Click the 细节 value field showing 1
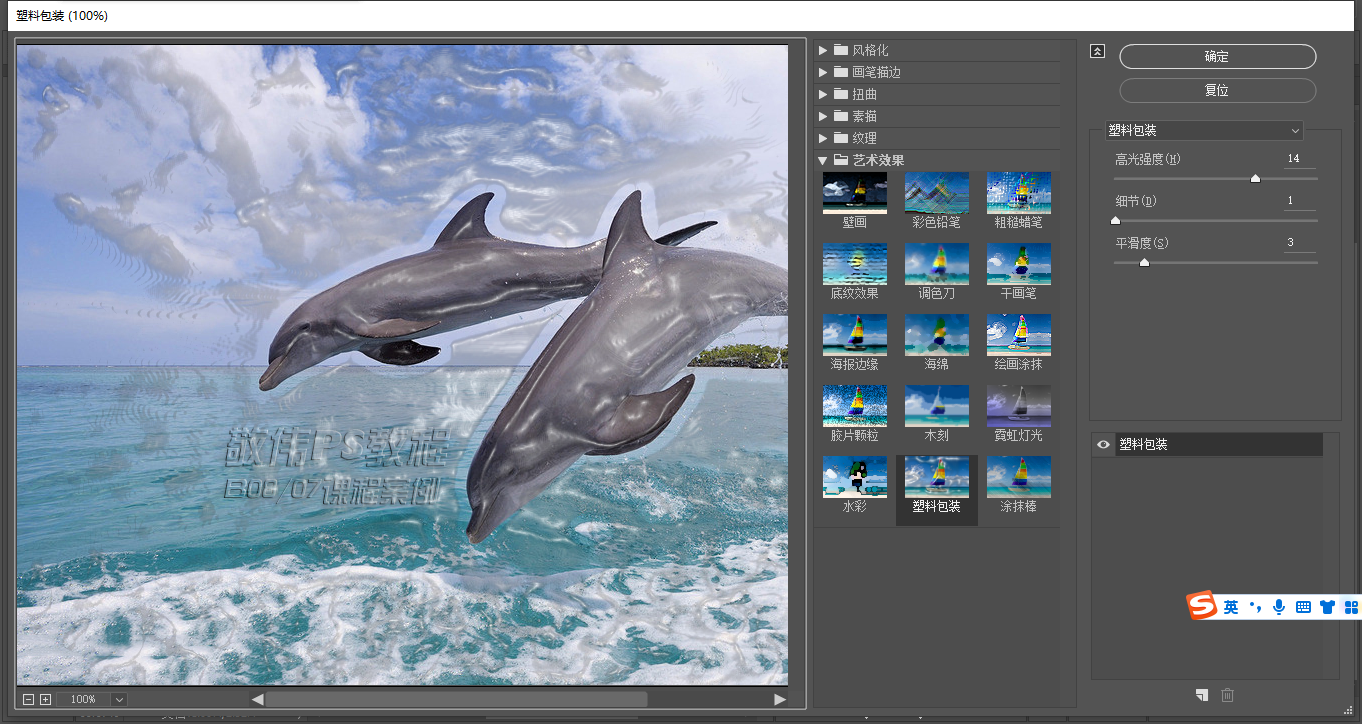Image resolution: width=1362 pixels, height=724 pixels. [1300, 201]
